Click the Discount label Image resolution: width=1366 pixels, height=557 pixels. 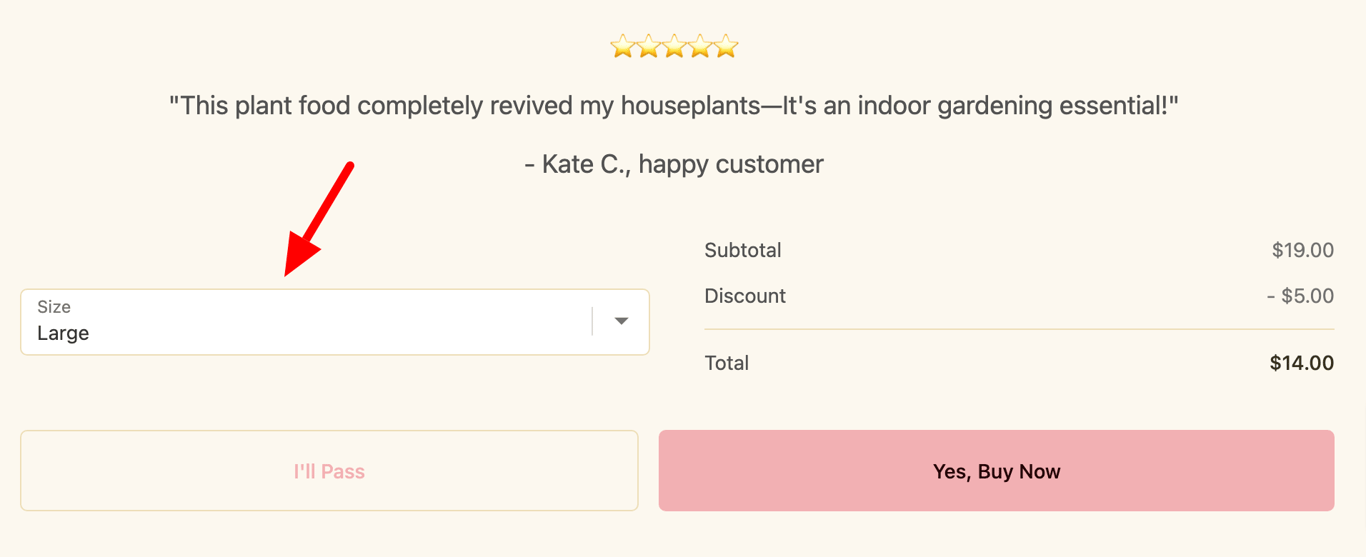745,296
